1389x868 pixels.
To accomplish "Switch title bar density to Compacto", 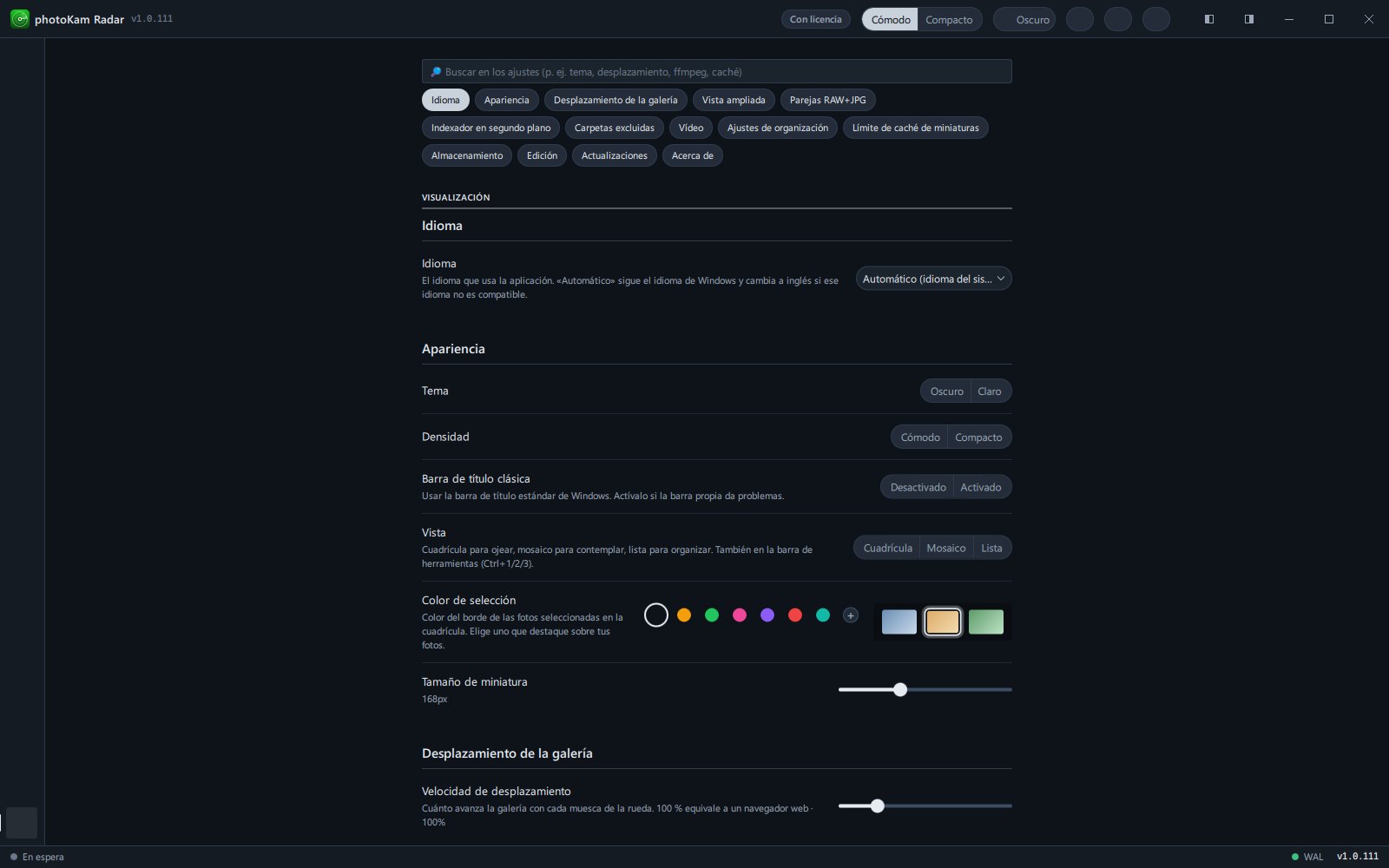I will [x=949, y=19].
